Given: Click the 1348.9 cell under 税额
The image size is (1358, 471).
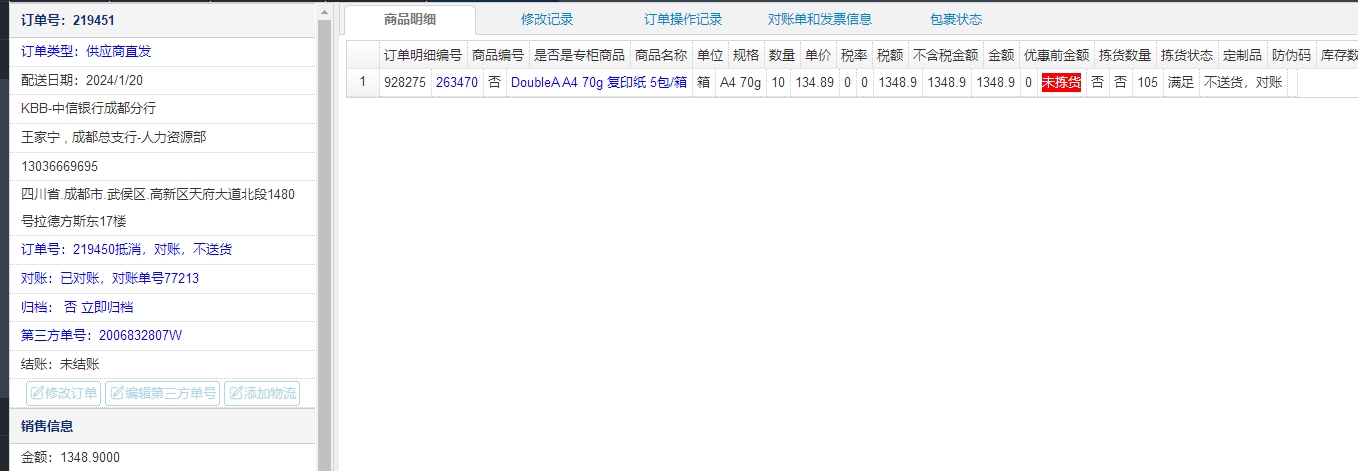Looking at the screenshot, I should point(897,83).
